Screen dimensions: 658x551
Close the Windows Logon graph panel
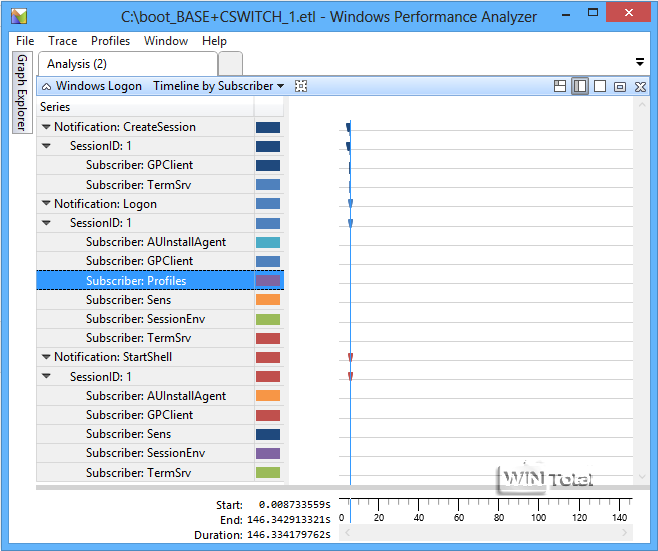640,87
